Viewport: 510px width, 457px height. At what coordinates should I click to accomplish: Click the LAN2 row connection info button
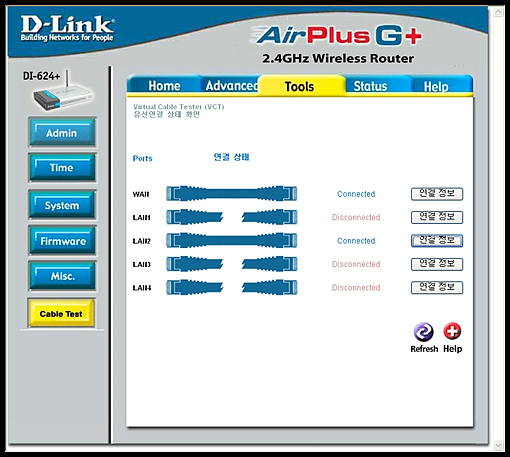[437, 241]
